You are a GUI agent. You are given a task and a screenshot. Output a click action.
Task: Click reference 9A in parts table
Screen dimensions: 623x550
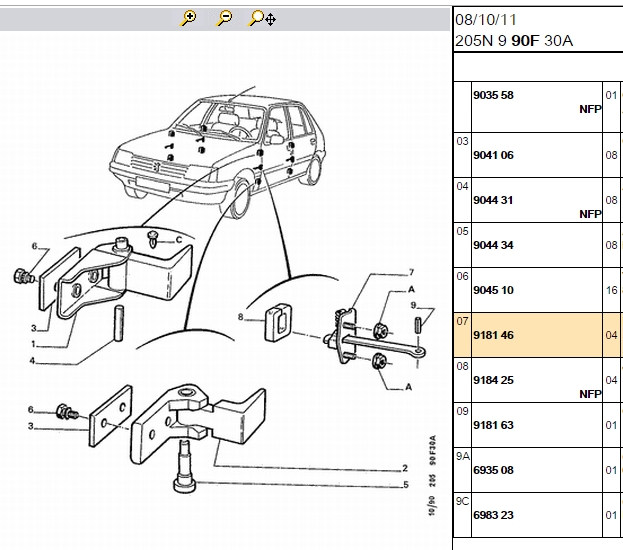[x=463, y=456]
